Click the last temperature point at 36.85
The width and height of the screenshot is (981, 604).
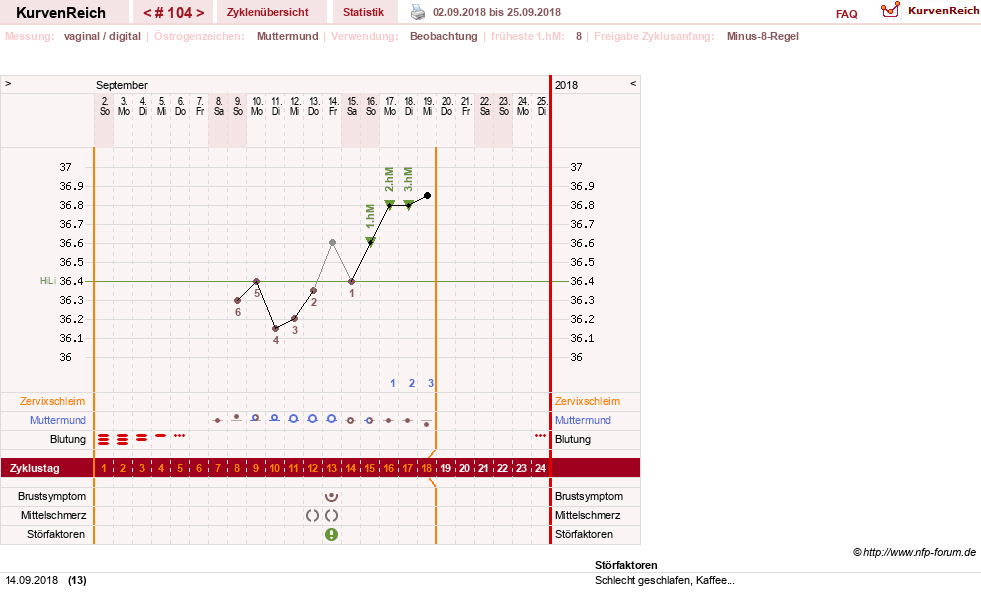pyautogui.click(x=427, y=196)
